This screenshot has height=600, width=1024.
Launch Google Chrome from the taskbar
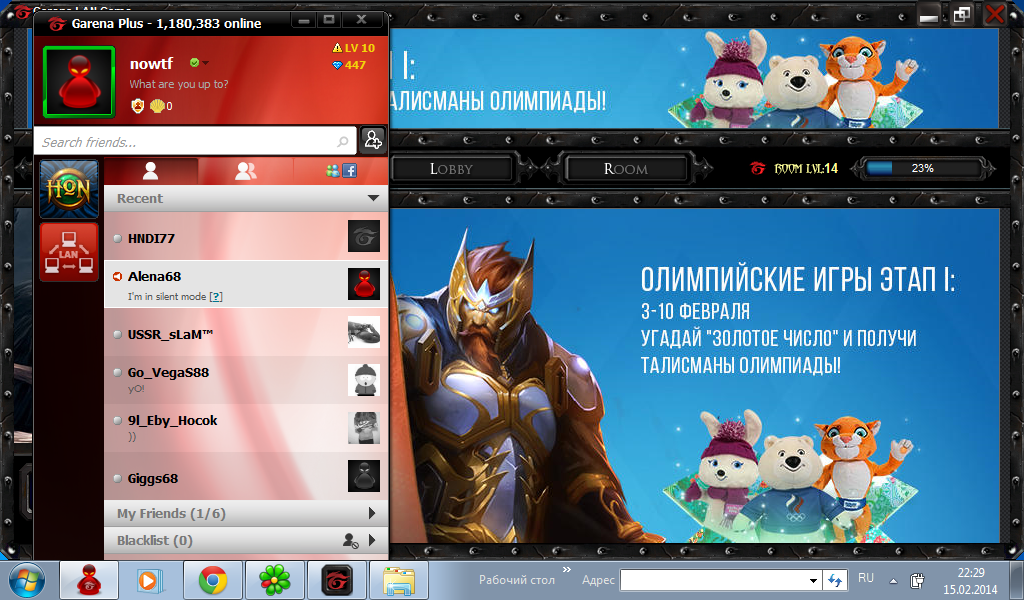coord(213,580)
